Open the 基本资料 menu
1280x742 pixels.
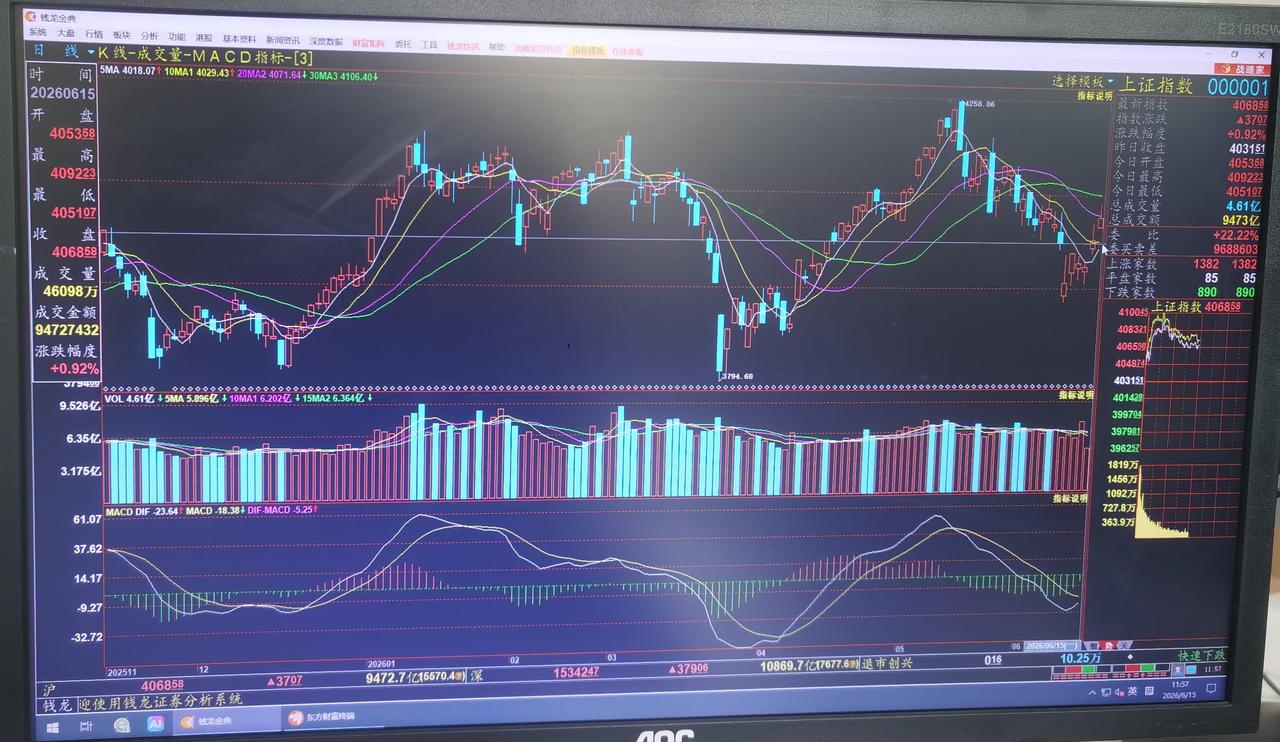(x=239, y=38)
